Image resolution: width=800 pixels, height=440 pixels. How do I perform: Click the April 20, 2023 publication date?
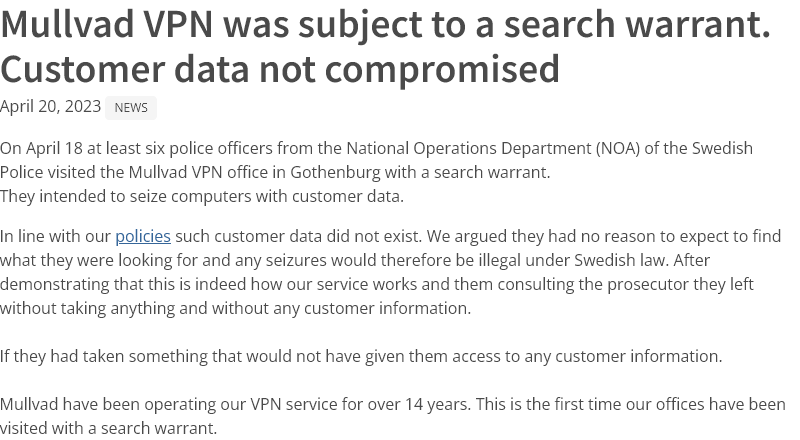click(50, 107)
